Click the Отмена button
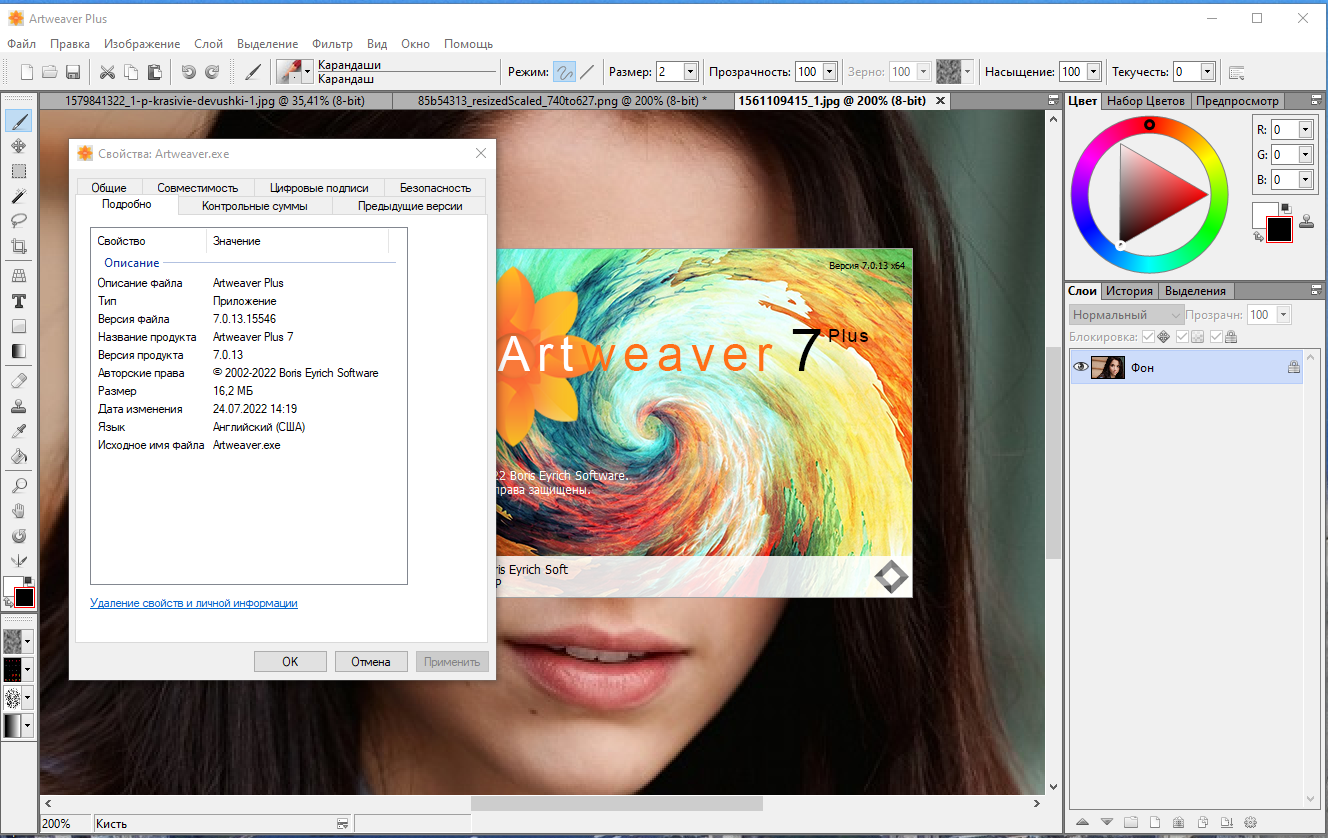 pyautogui.click(x=371, y=661)
